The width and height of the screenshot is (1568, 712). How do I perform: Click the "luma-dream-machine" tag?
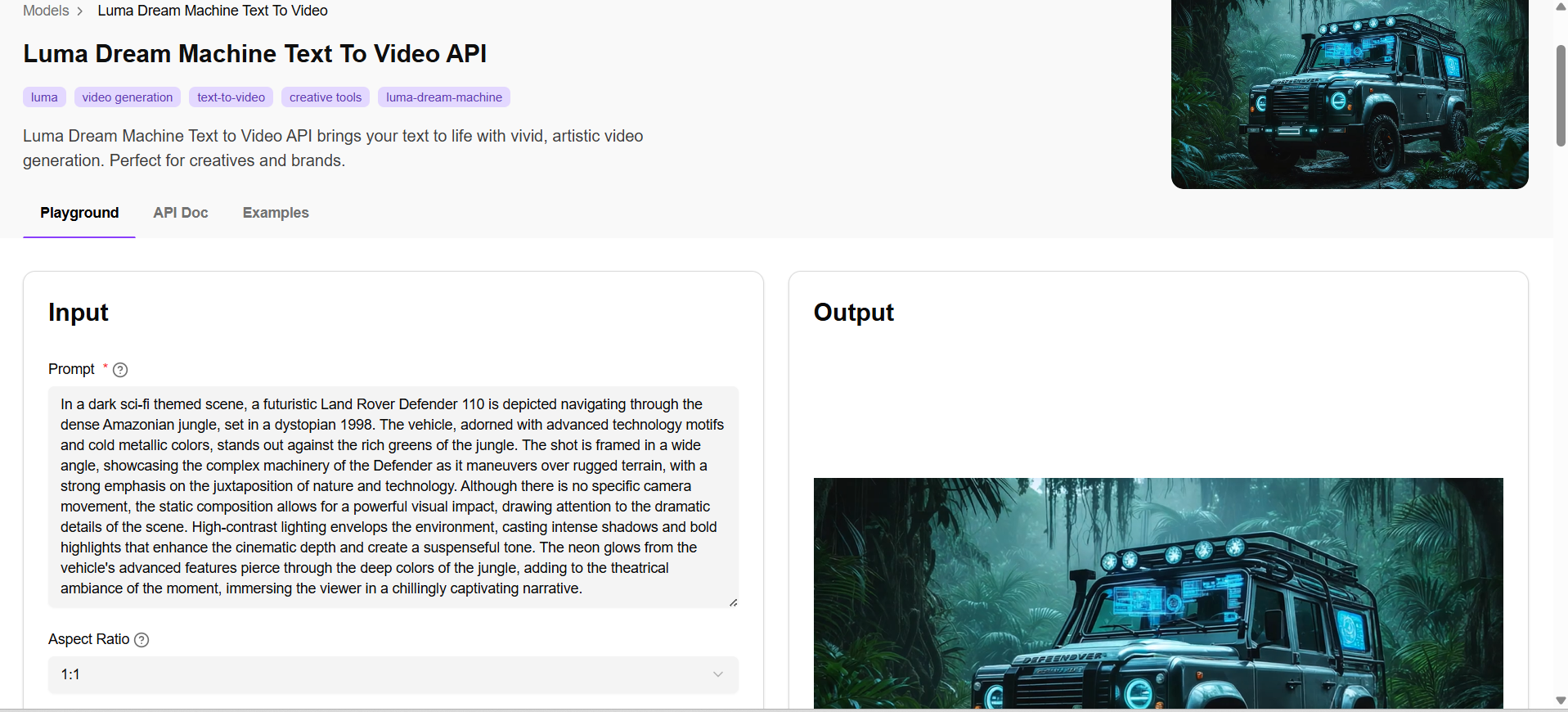click(x=444, y=97)
